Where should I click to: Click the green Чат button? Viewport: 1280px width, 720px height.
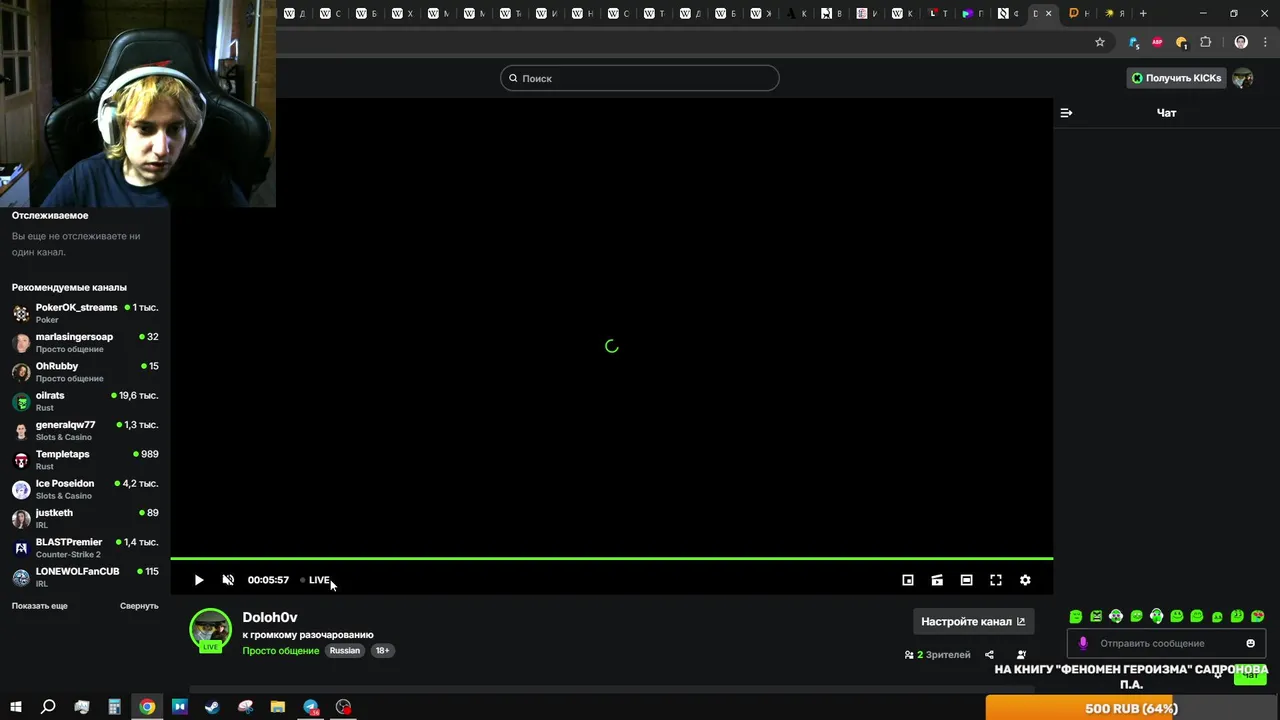coord(1250,675)
